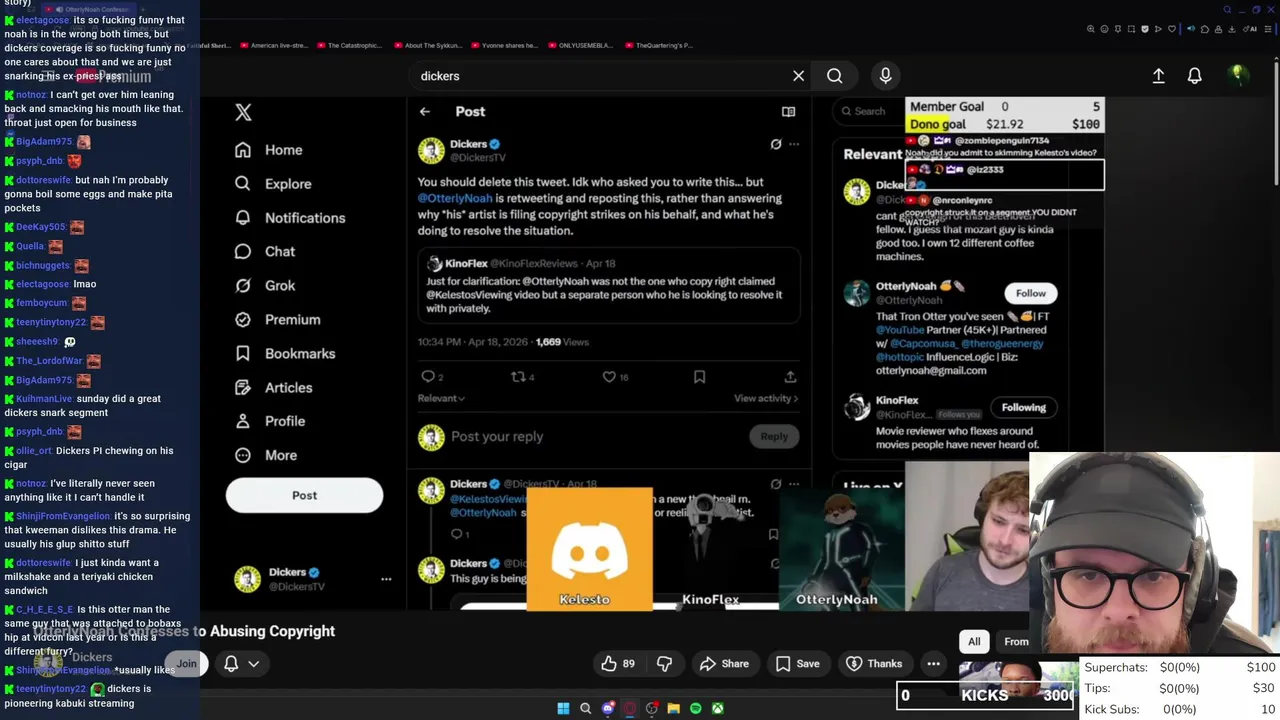This screenshot has width=1280, height=720.
Task: Open browser easy setup sliders icon
Action: pyautogui.click(x=1268, y=29)
